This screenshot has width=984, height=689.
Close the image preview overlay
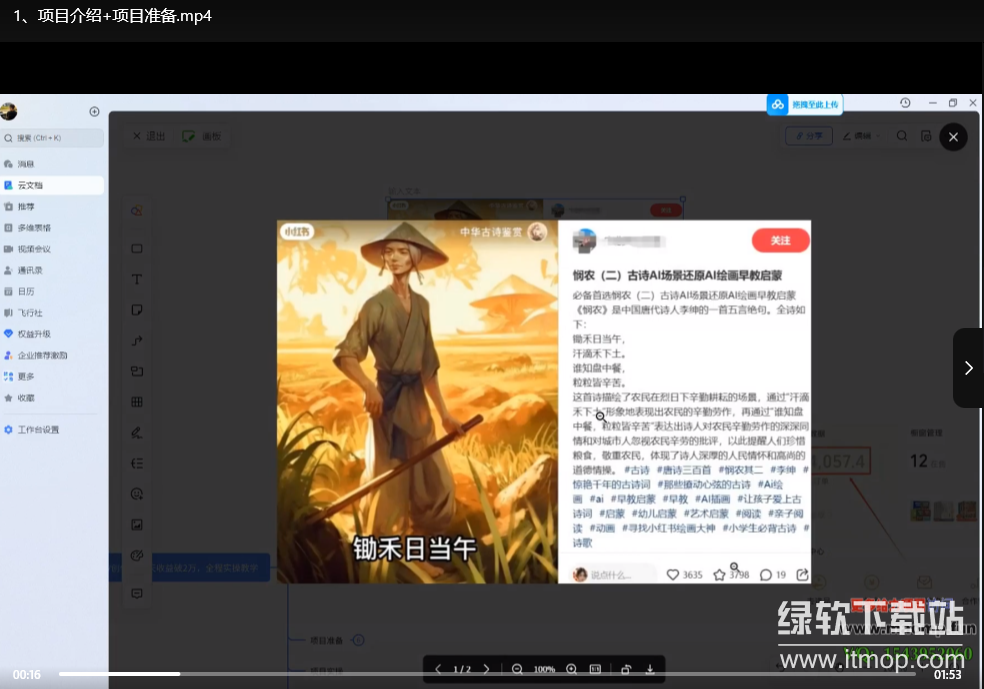pos(953,137)
